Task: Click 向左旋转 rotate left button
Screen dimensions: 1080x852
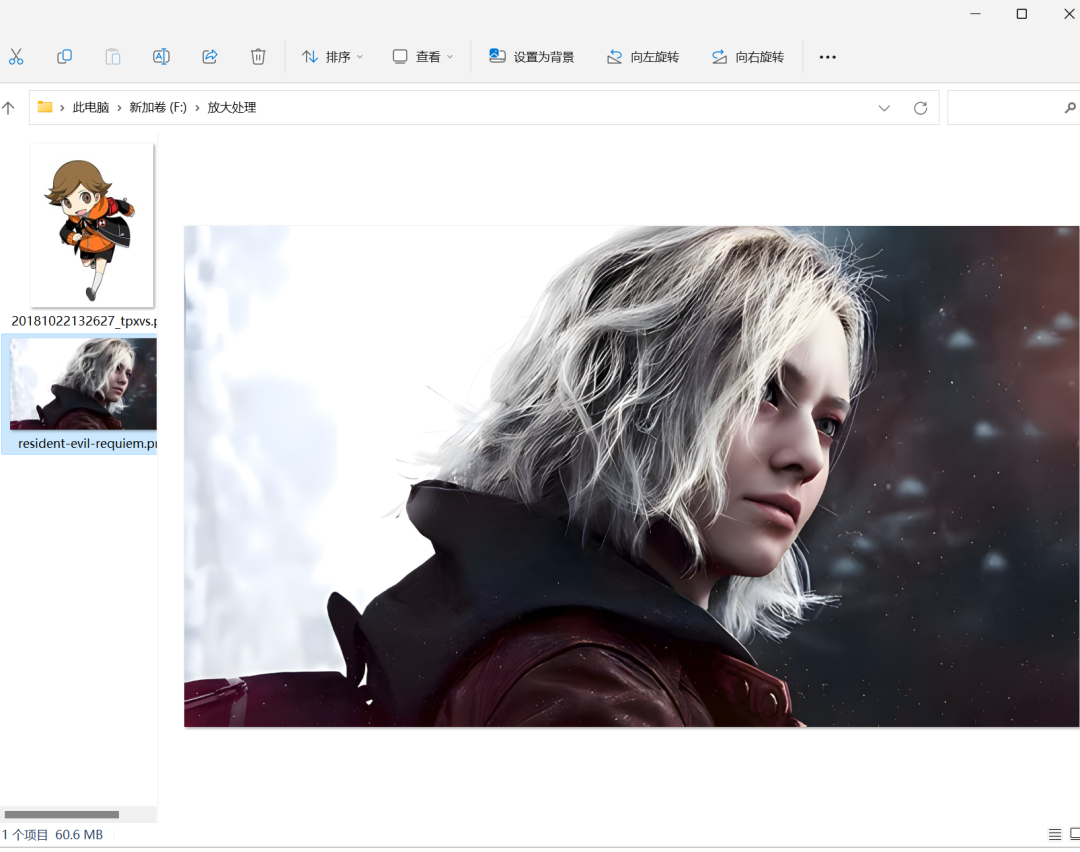Action: point(643,56)
